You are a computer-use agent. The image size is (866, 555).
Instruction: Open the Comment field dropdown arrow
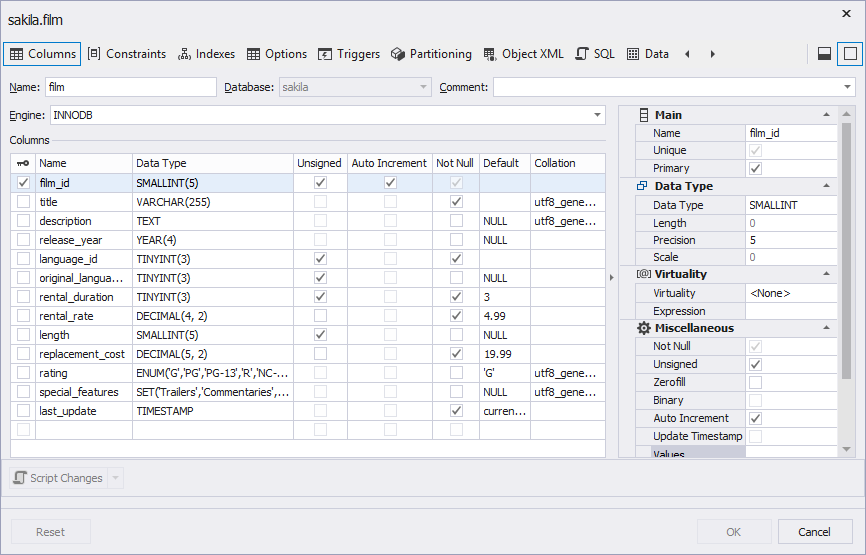point(847,87)
